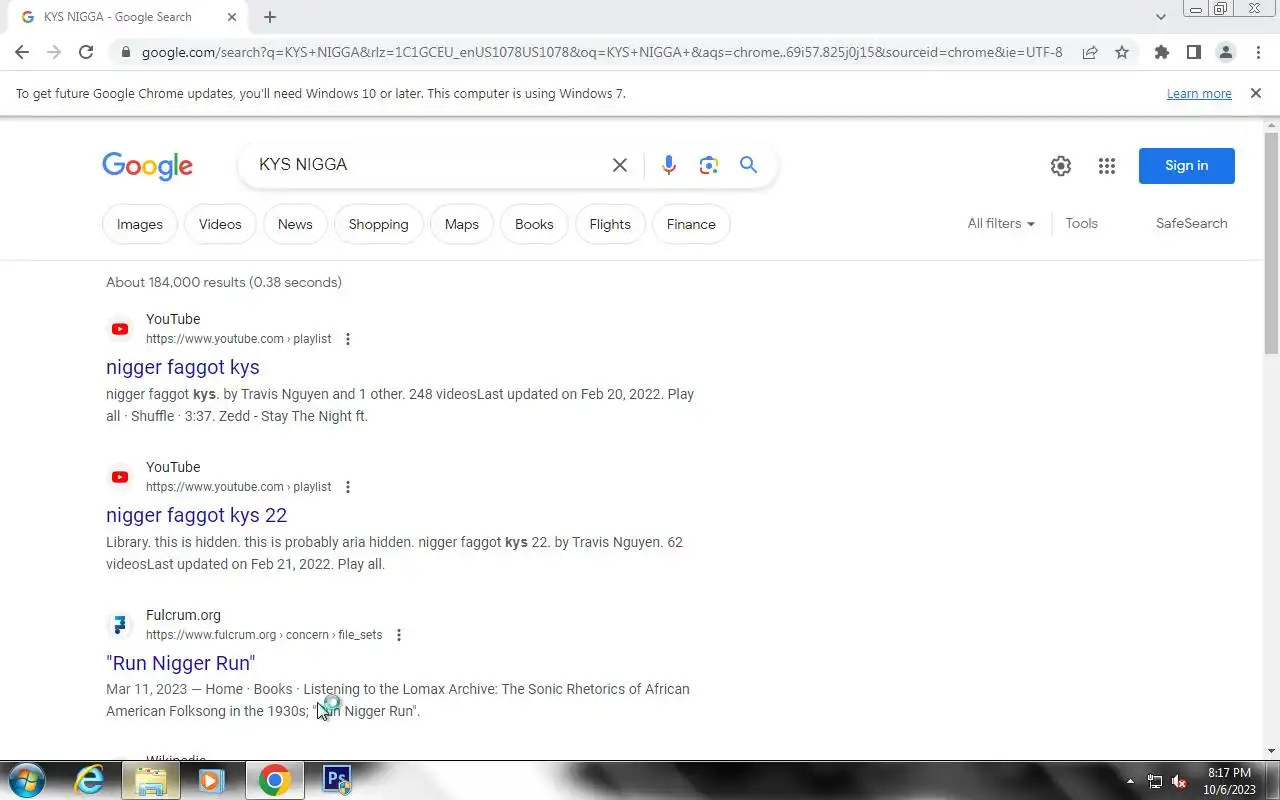Image resolution: width=1280 pixels, height=800 pixels.
Task: Click the scrollbar down arrow
Action: pyautogui.click(x=1271, y=751)
